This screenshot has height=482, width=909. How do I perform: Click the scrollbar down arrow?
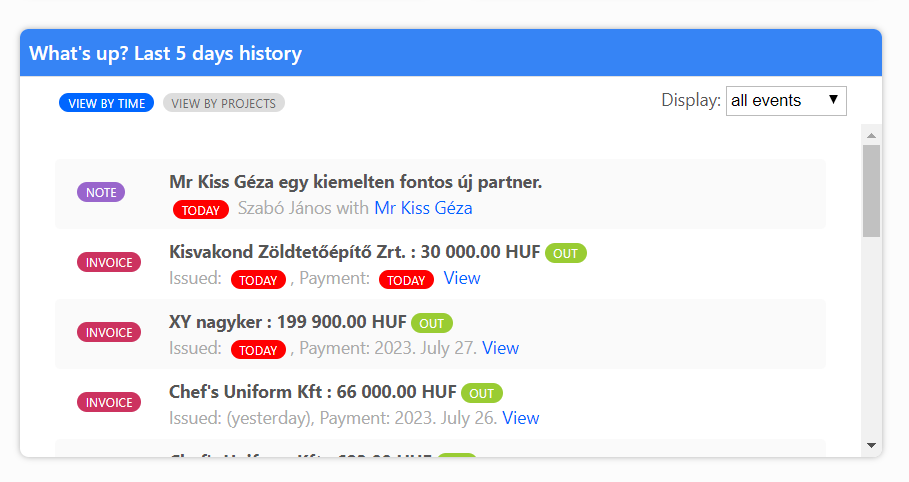coord(871,445)
